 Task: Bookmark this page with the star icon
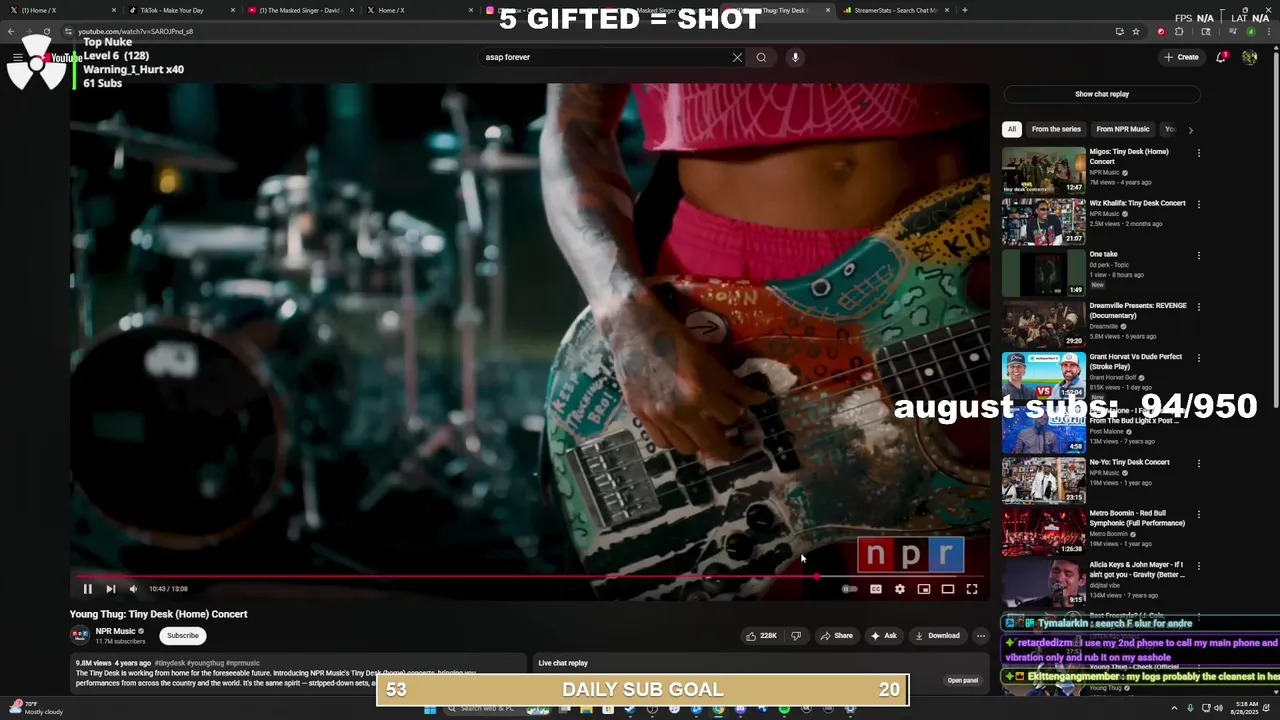point(1136,31)
